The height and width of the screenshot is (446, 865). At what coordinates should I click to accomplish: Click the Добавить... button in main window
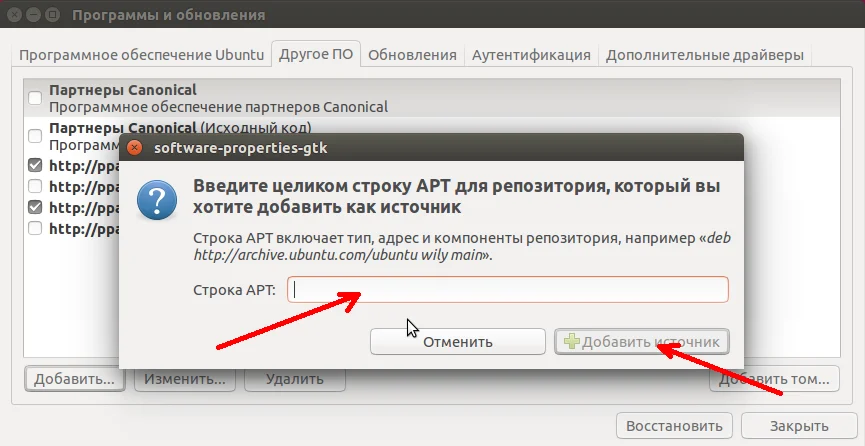pyautogui.click(x=74, y=379)
